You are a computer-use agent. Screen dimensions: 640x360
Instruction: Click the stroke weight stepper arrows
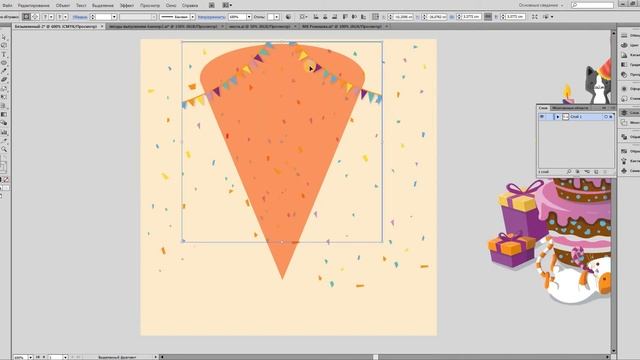(x=92, y=17)
